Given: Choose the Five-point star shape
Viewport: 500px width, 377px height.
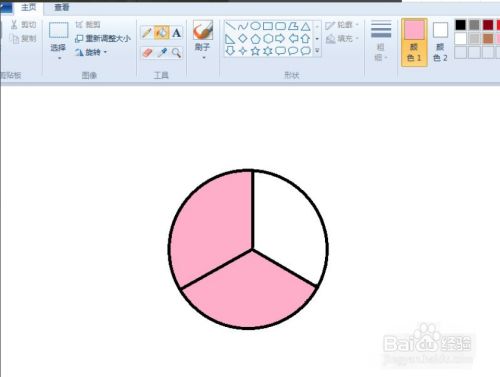Looking at the screenshot, I should (255, 51).
